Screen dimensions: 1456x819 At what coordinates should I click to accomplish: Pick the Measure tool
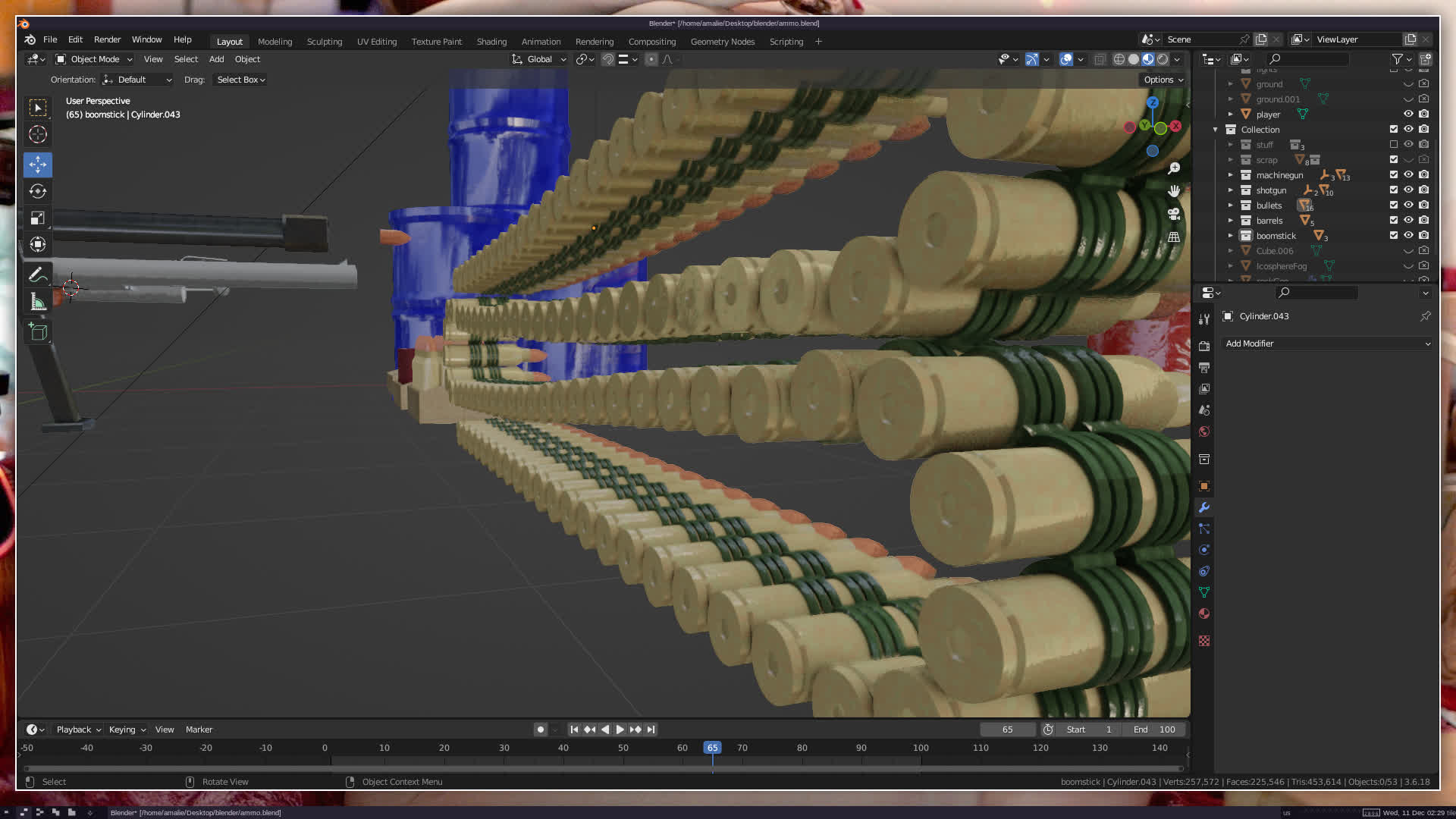point(37,303)
